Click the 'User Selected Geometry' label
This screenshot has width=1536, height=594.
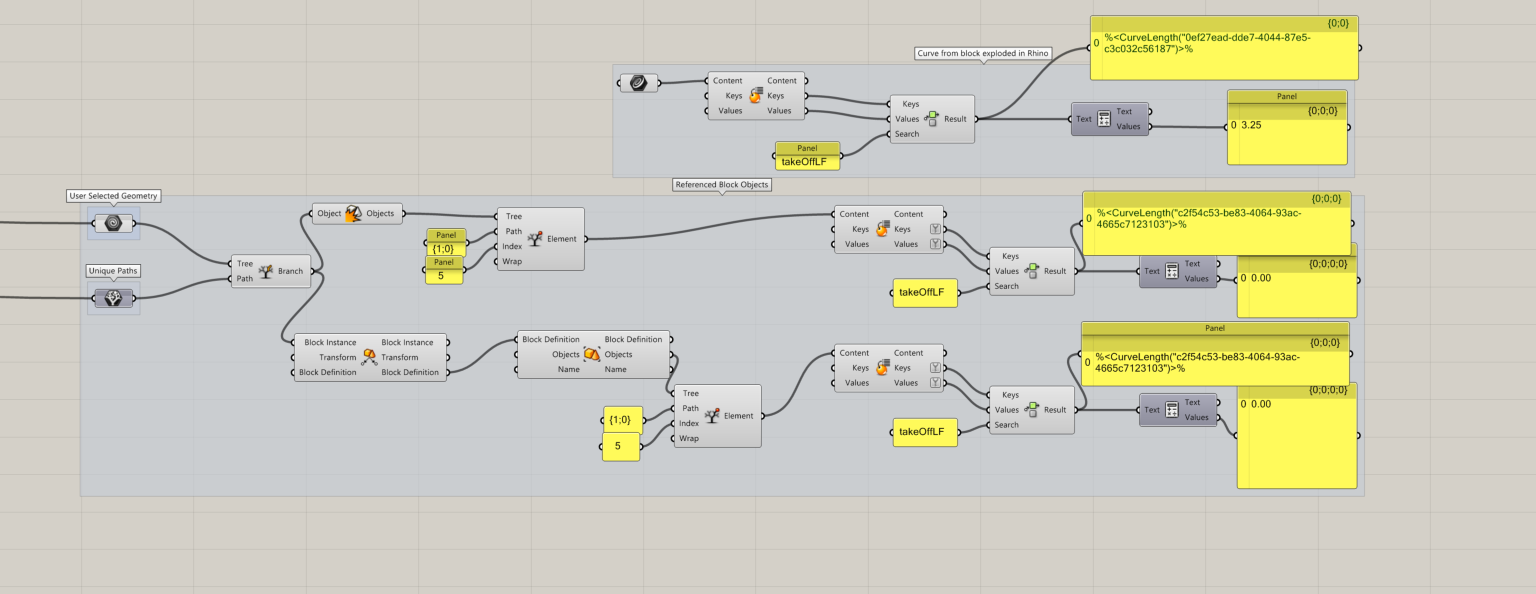click(113, 197)
